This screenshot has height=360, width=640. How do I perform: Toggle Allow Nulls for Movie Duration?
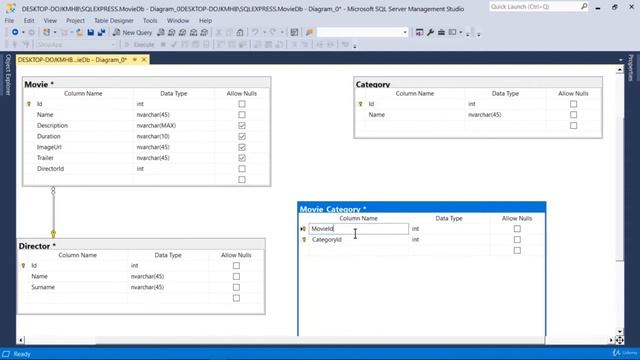(242, 136)
